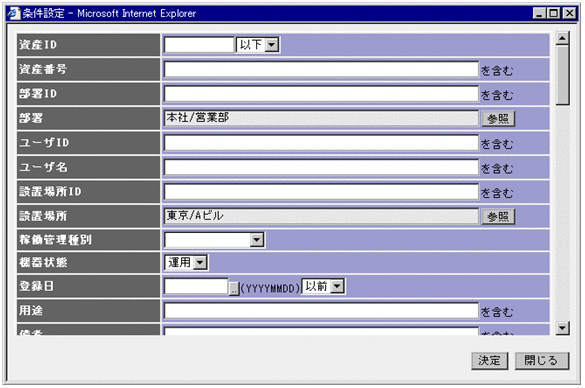Click the 参照 button in the 設置場所 row
585x388 pixels.
point(498,217)
